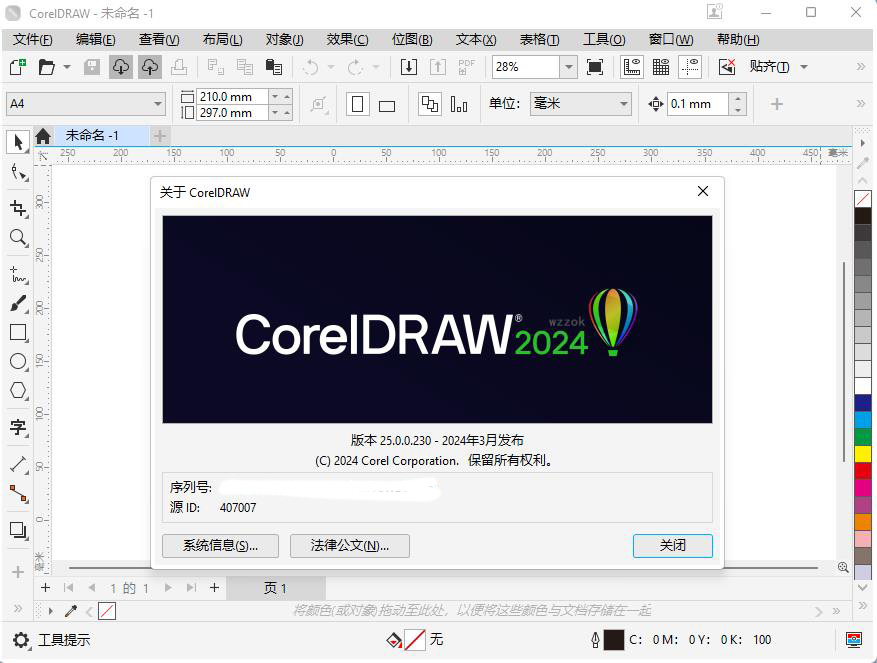Click cloud upload icon
The width and height of the screenshot is (877, 663).
point(150,67)
